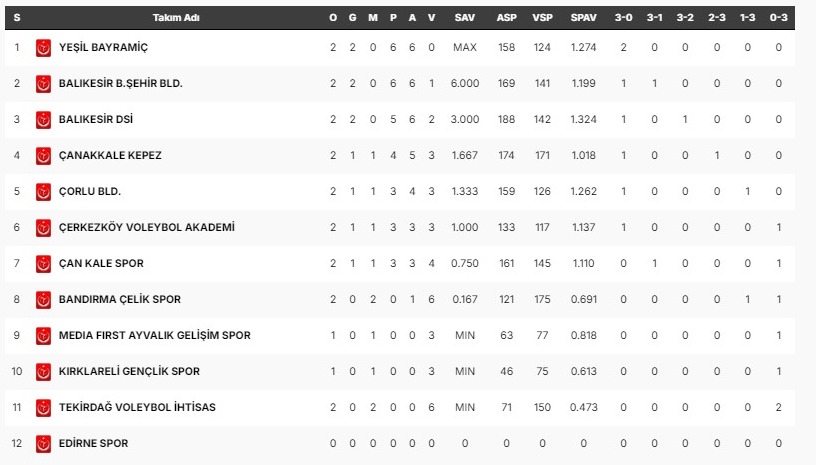Click the Balıkesir B.Şehir Bld. team logo
The image size is (816, 465).
(x=43, y=84)
